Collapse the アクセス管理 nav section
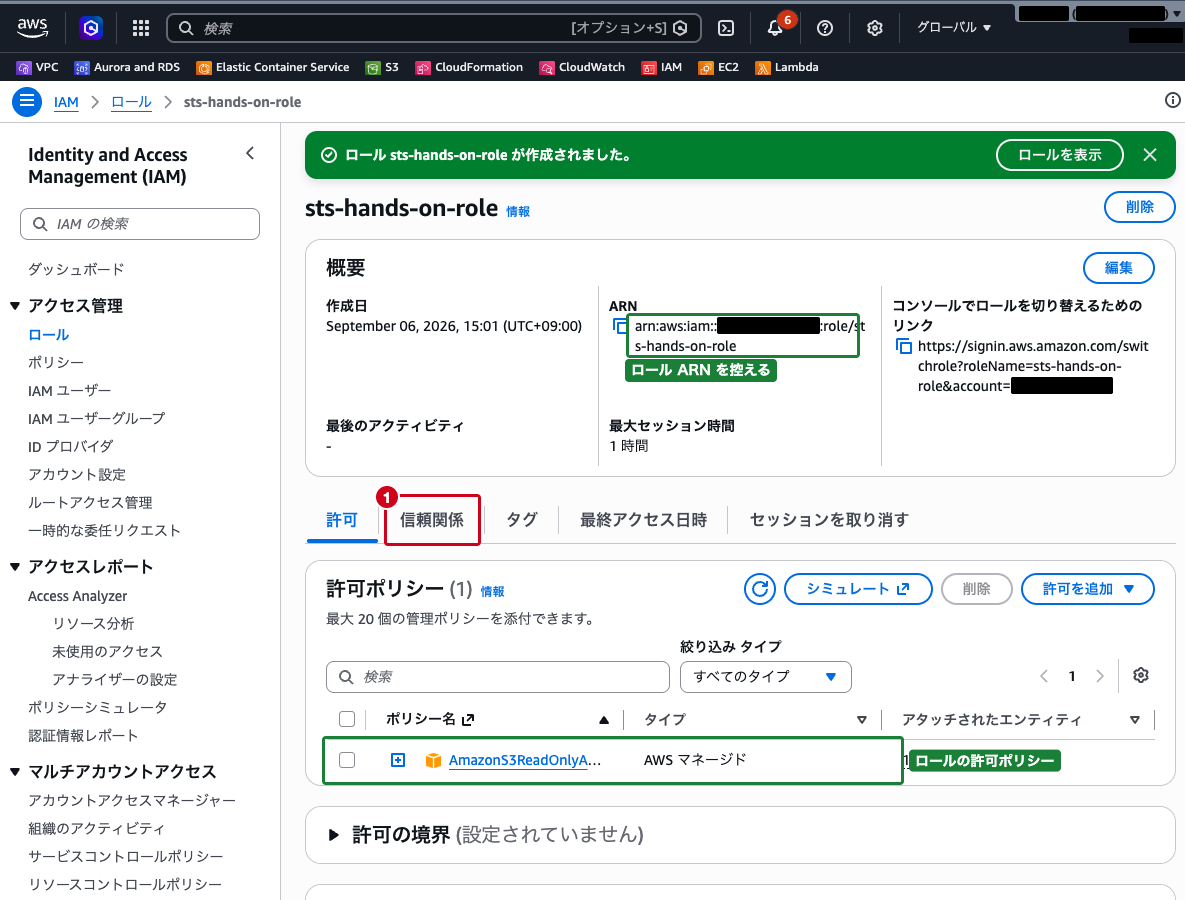Viewport: 1185px width, 900px height. [x=14, y=306]
